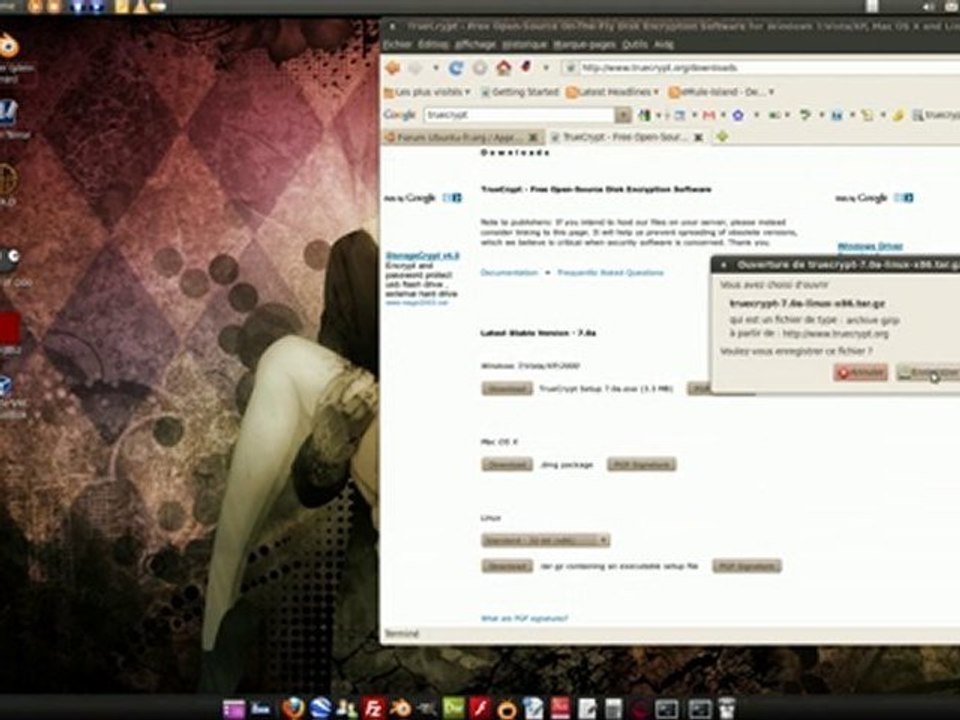Click Annuler in the download dialog
The width and height of the screenshot is (960, 720).
coord(860,372)
